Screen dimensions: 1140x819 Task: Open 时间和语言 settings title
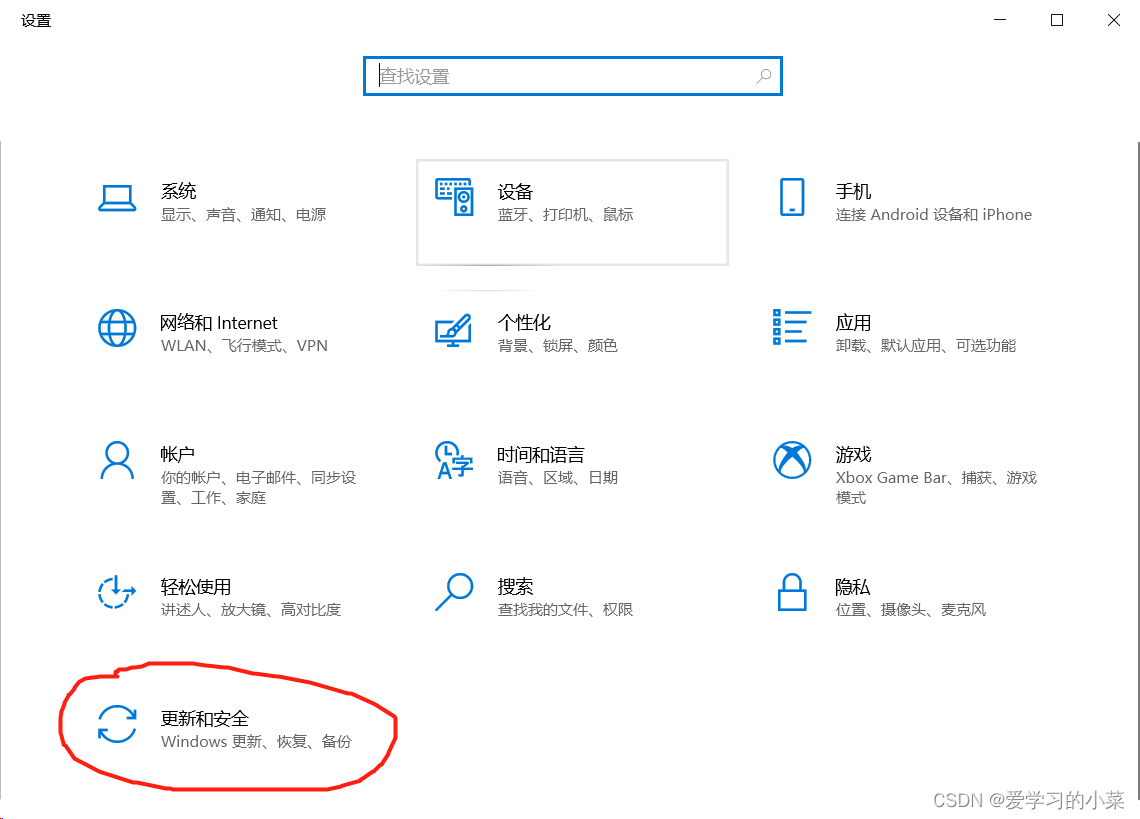[541, 455]
